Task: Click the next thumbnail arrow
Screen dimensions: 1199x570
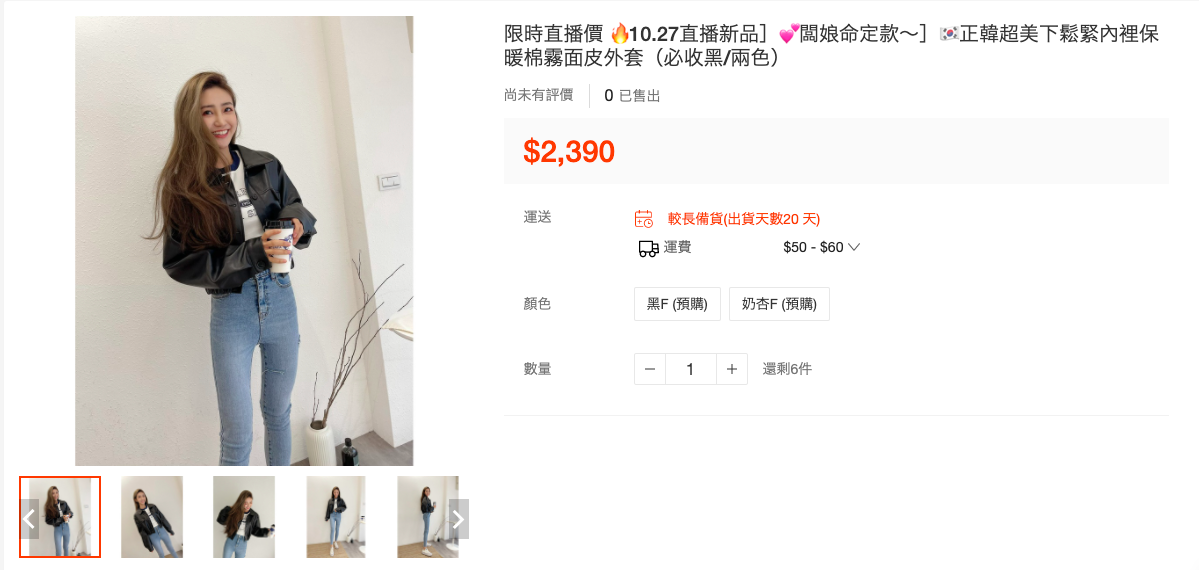Action: [458, 520]
